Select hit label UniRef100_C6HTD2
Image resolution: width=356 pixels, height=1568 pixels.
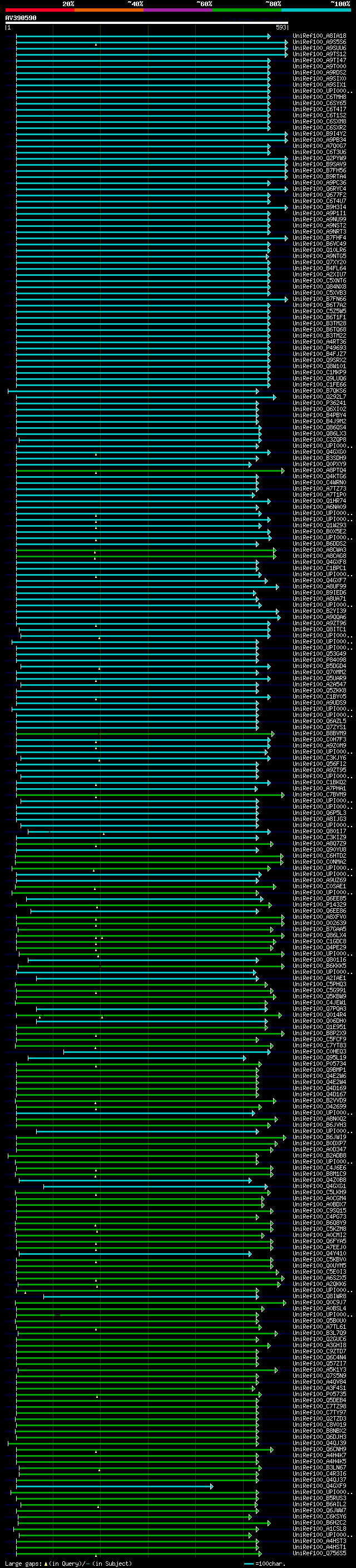point(319,856)
